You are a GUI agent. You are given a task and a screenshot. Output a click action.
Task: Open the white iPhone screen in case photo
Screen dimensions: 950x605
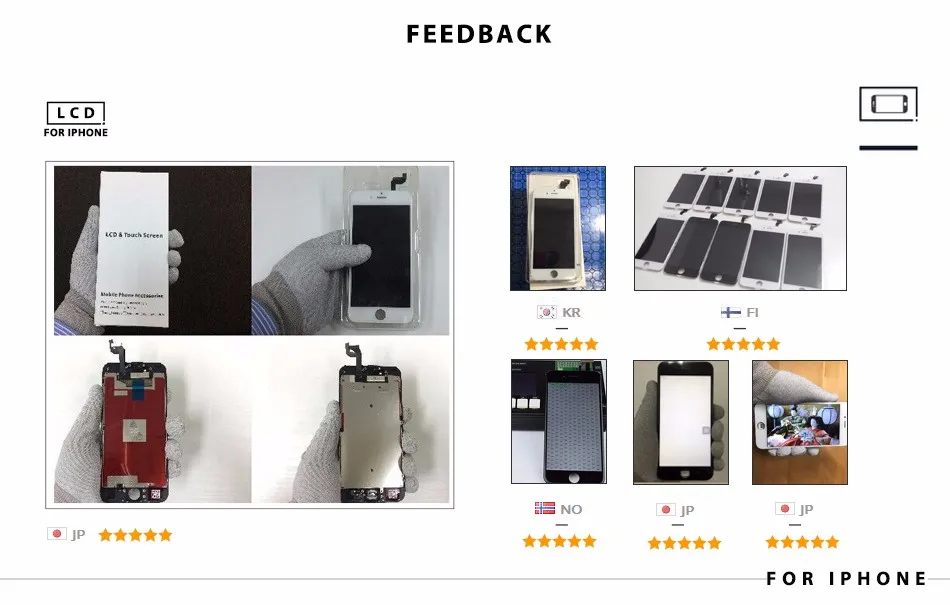[x=351, y=250]
